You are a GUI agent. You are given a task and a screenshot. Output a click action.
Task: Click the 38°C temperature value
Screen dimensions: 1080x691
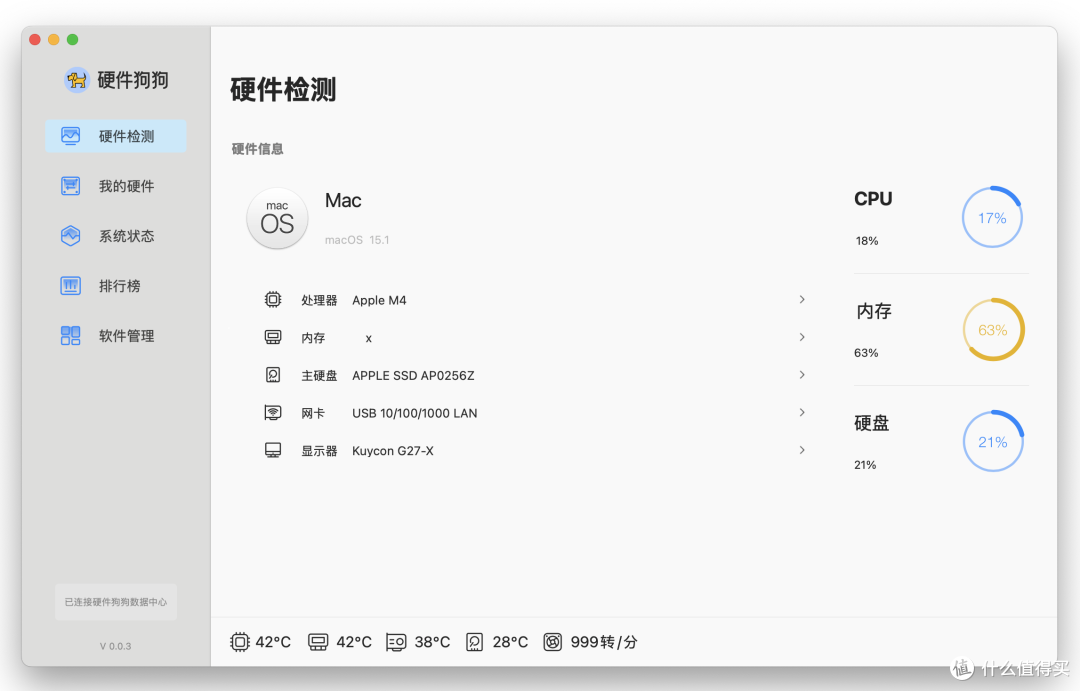click(x=432, y=642)
